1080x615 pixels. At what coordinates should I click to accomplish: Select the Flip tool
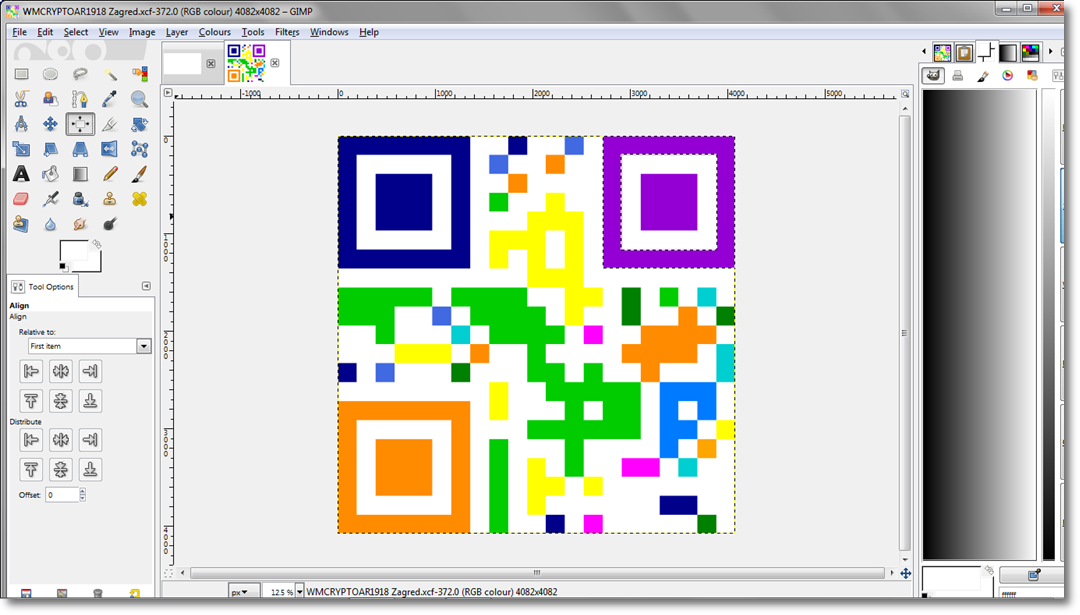[x=110, y=149]
